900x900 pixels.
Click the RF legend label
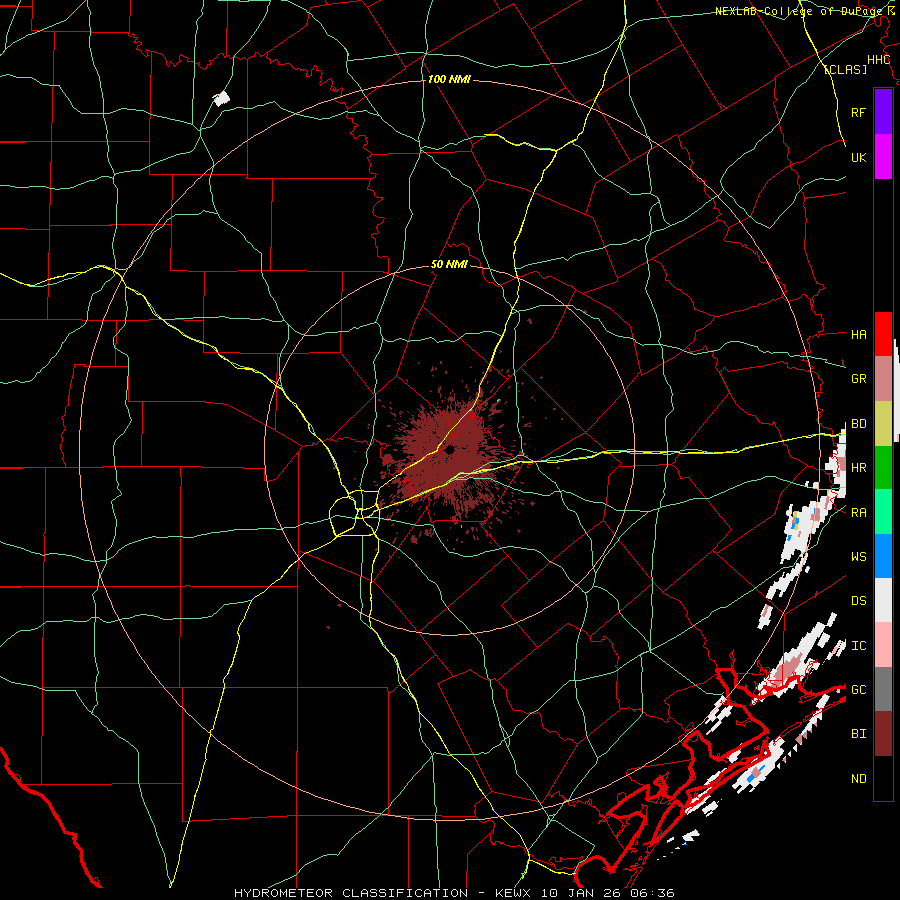(x=859, y=112)
